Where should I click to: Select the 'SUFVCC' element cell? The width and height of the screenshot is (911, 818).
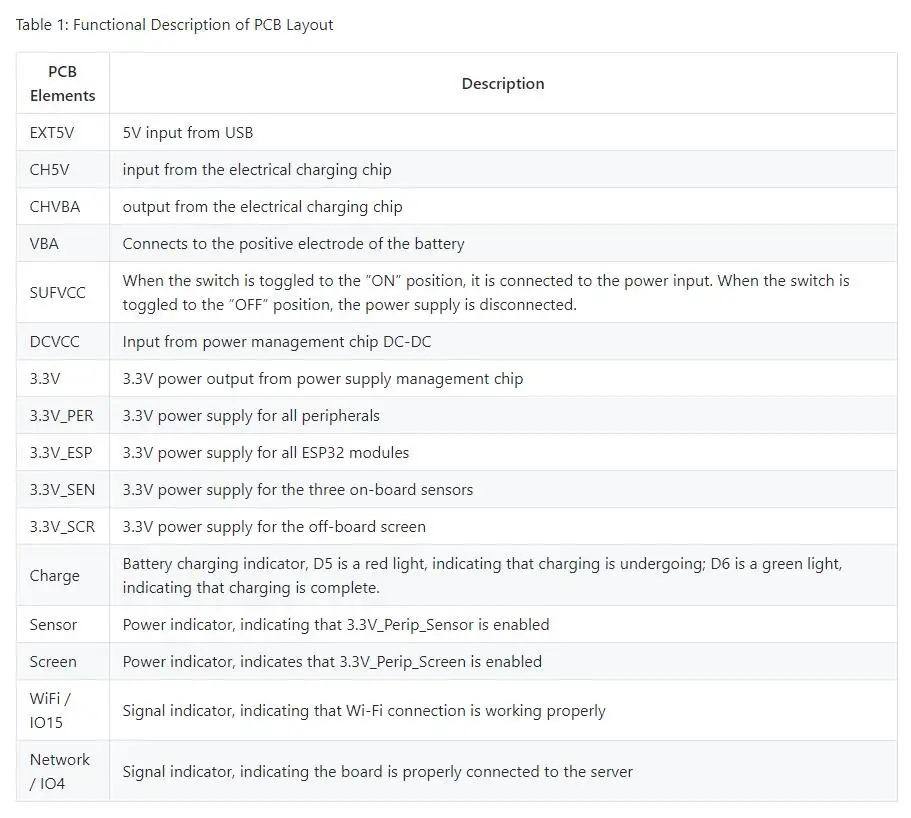coord(63,292)
